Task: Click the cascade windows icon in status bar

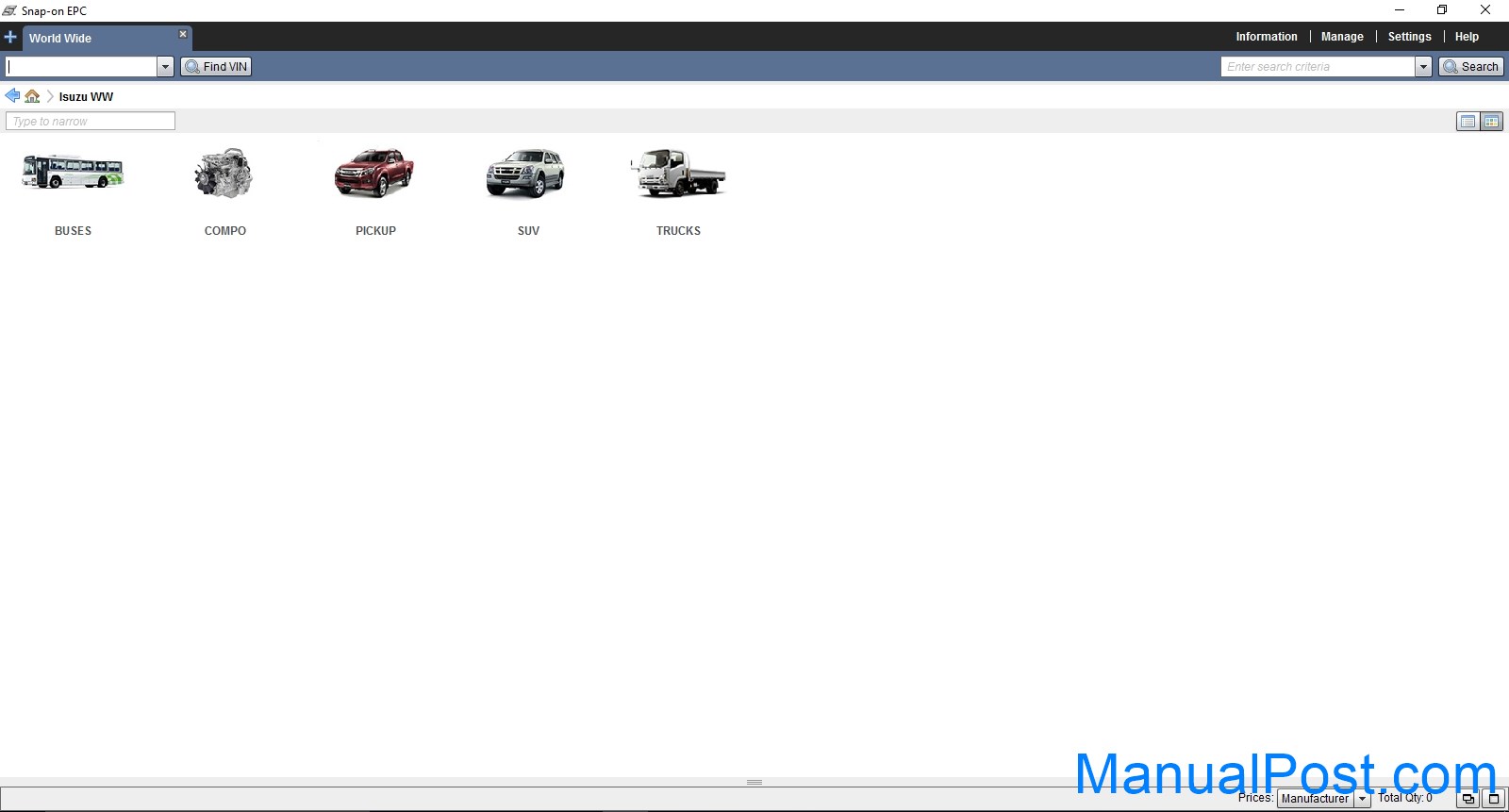Action: pos(1468,799)
